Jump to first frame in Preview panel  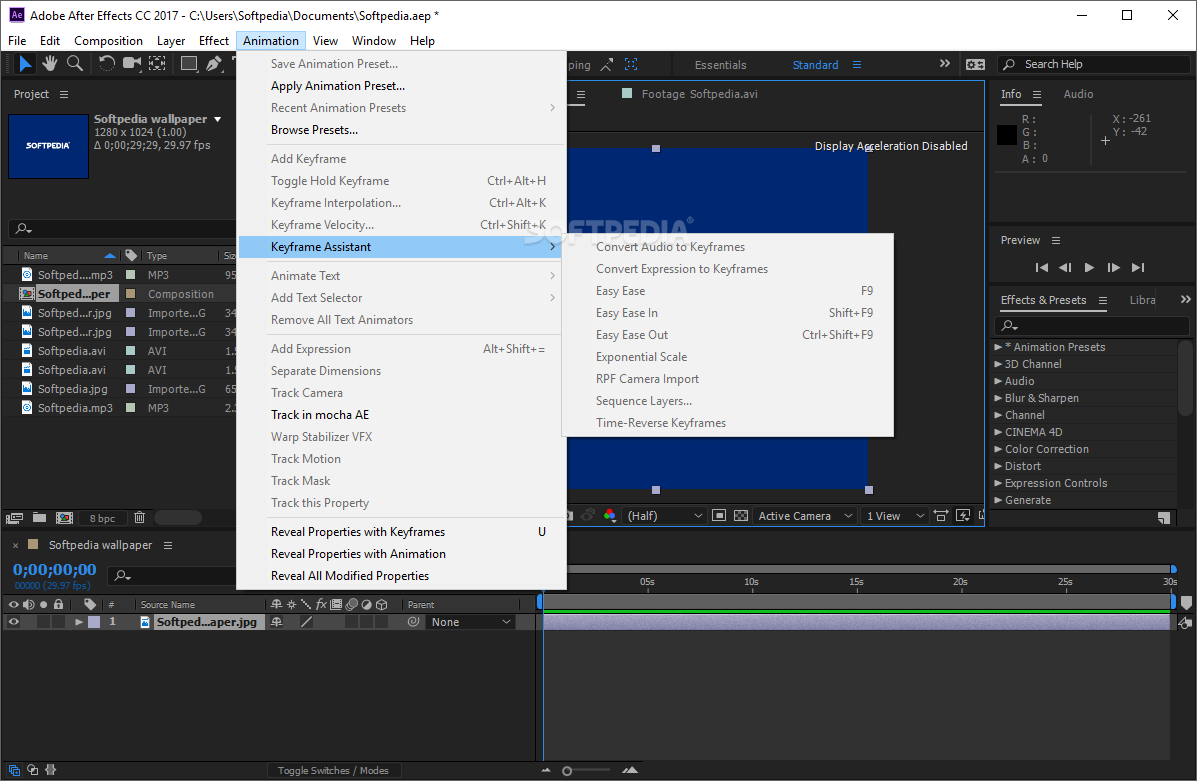coord(1041,267)
